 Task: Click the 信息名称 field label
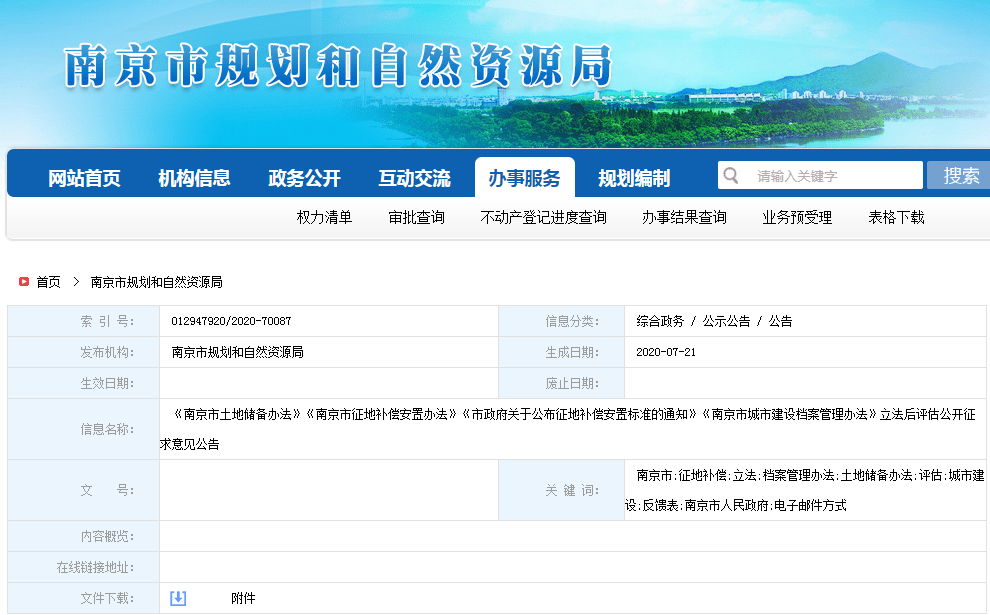(107, 429)
